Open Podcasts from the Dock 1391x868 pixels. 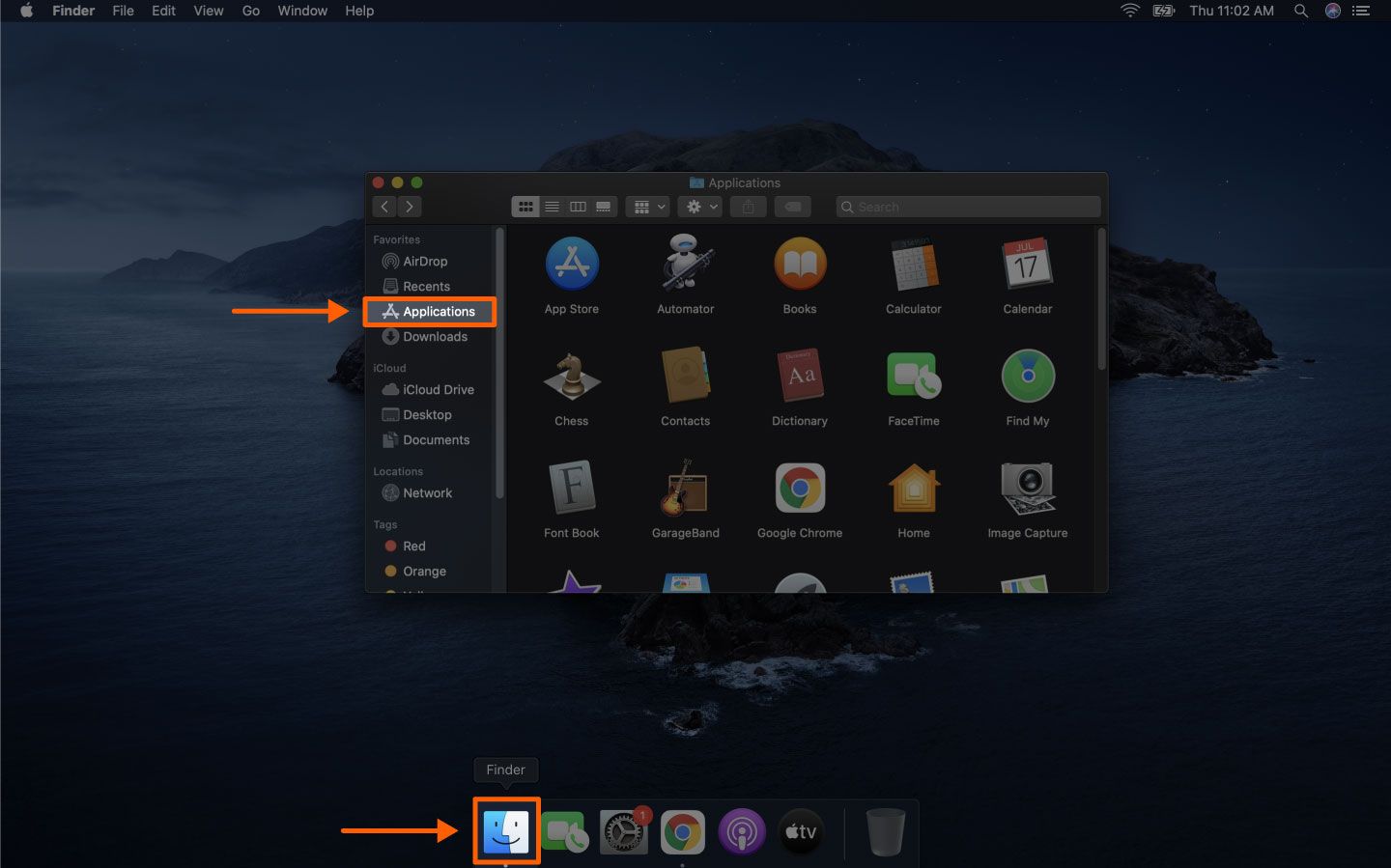point(742,831)
